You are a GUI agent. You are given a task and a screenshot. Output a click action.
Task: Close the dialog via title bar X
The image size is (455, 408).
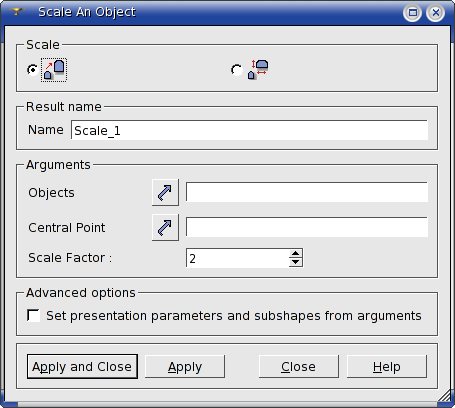[435, 13]
